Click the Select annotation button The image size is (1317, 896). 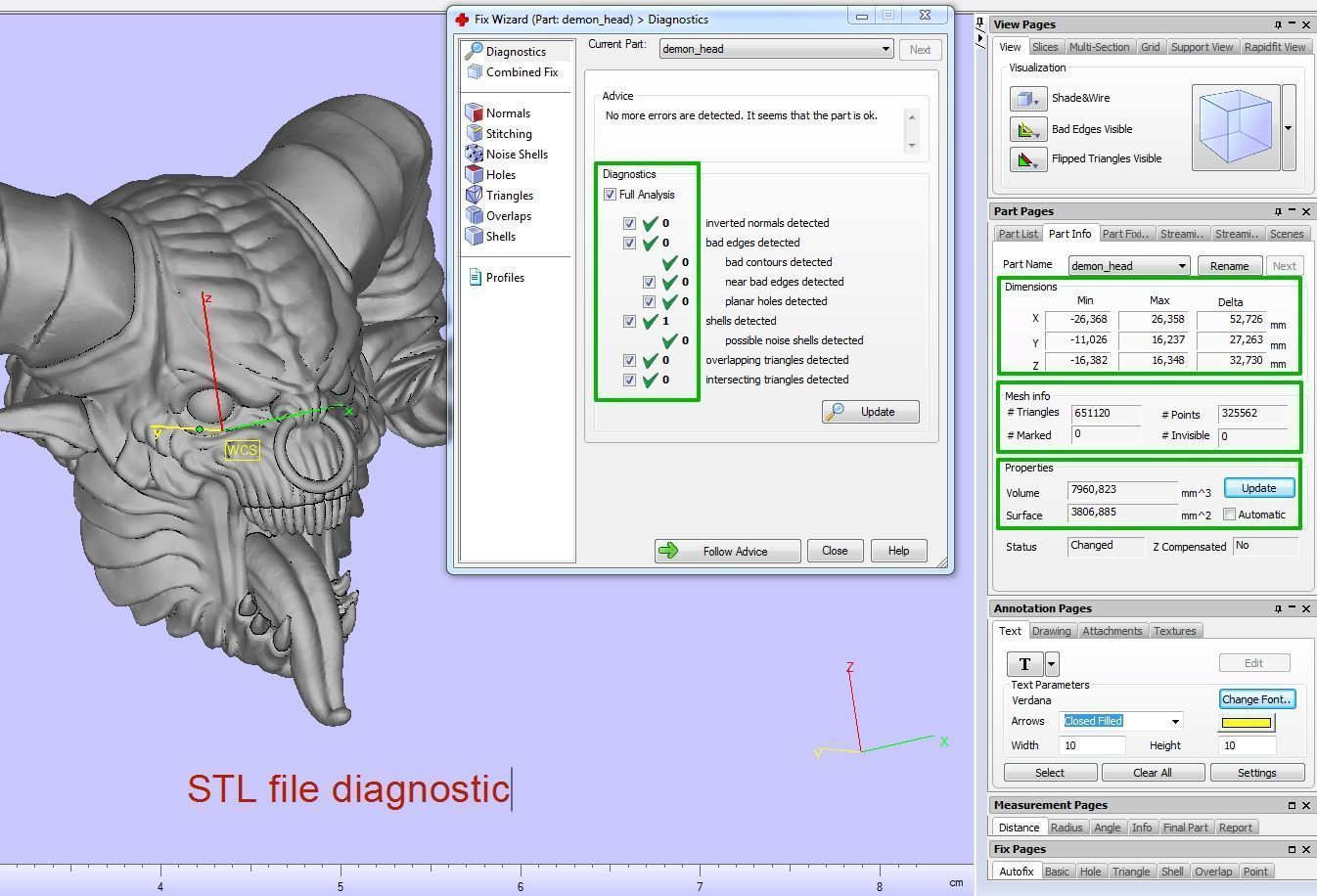coord(1050,773)
